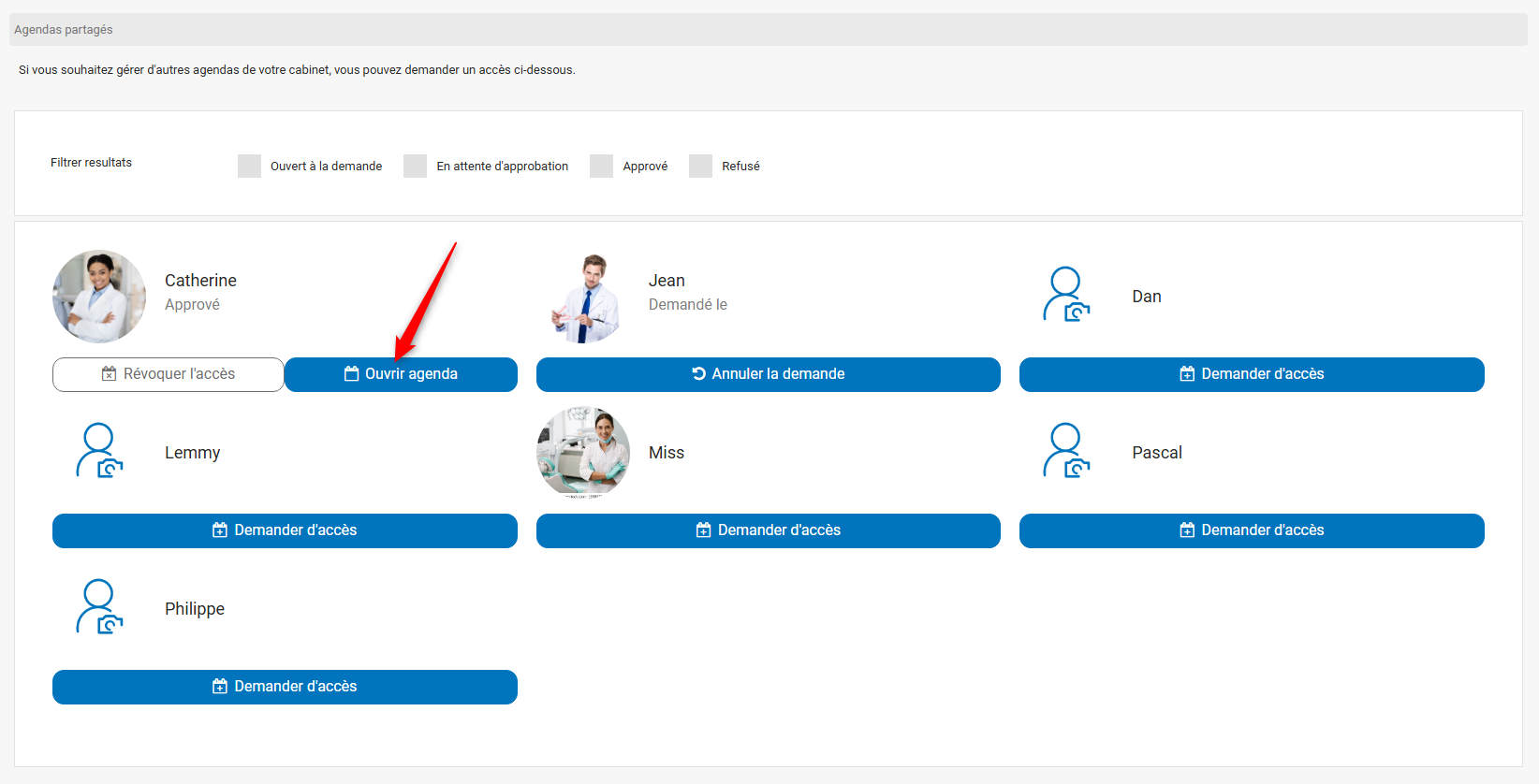Request access to Miss's agenda
The image size is (1539, 784).
coord(768,530)
